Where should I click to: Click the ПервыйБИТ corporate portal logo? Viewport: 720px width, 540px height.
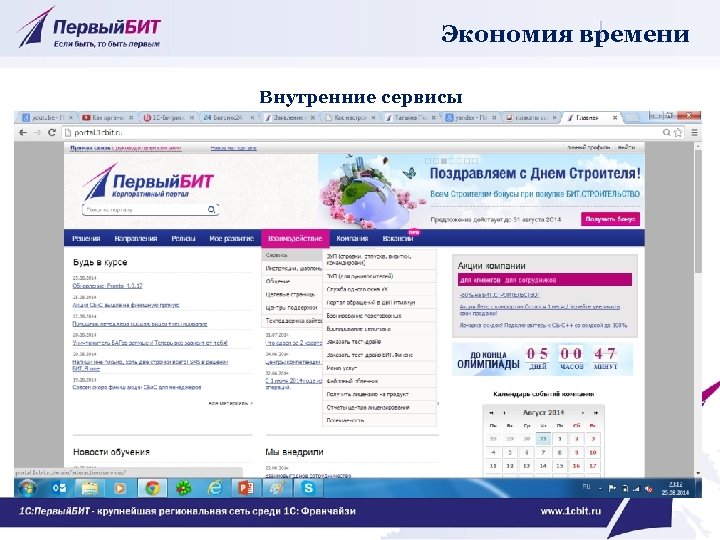point(148,182)
